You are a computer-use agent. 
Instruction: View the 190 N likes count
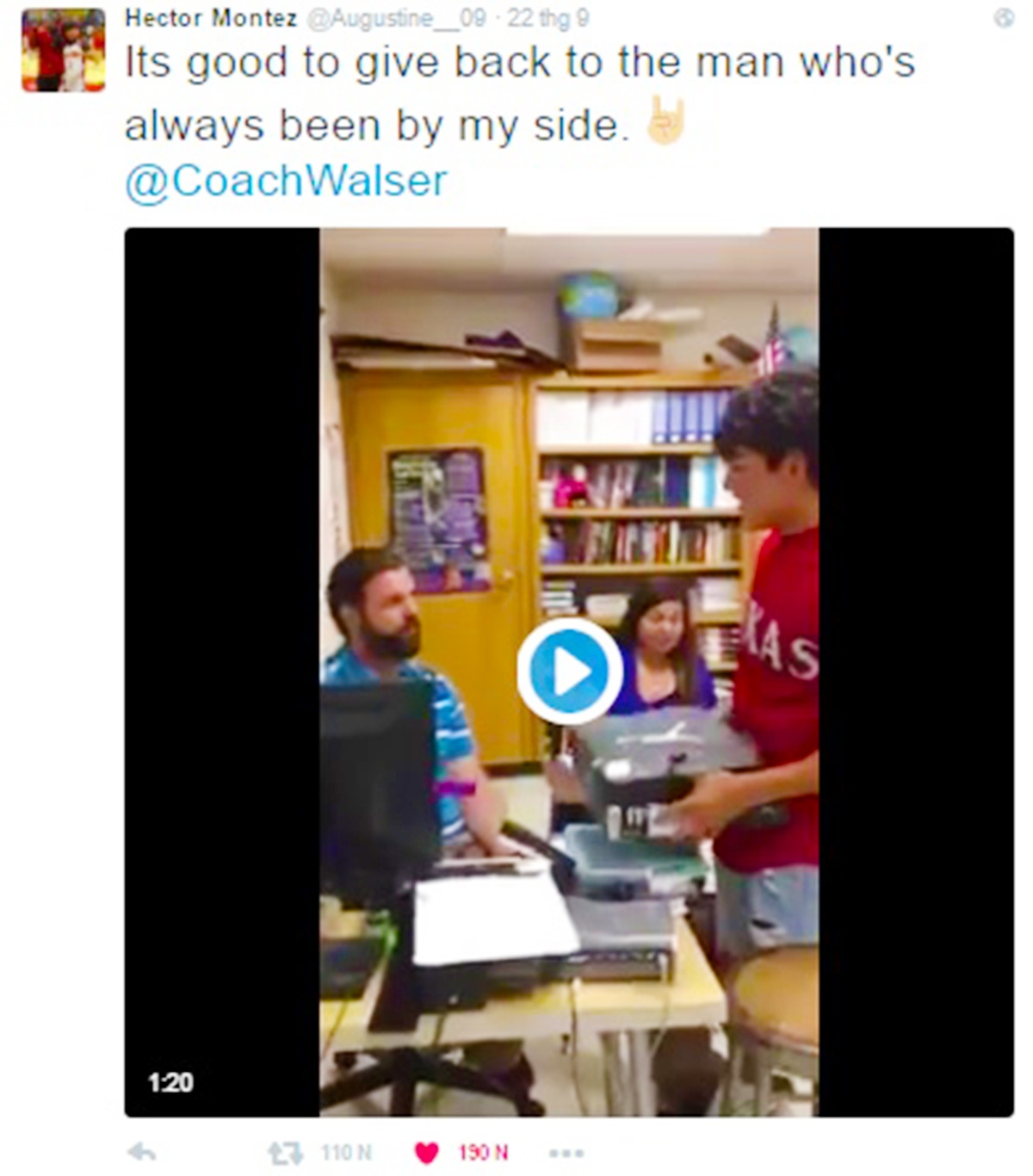tap(483, 1153)
